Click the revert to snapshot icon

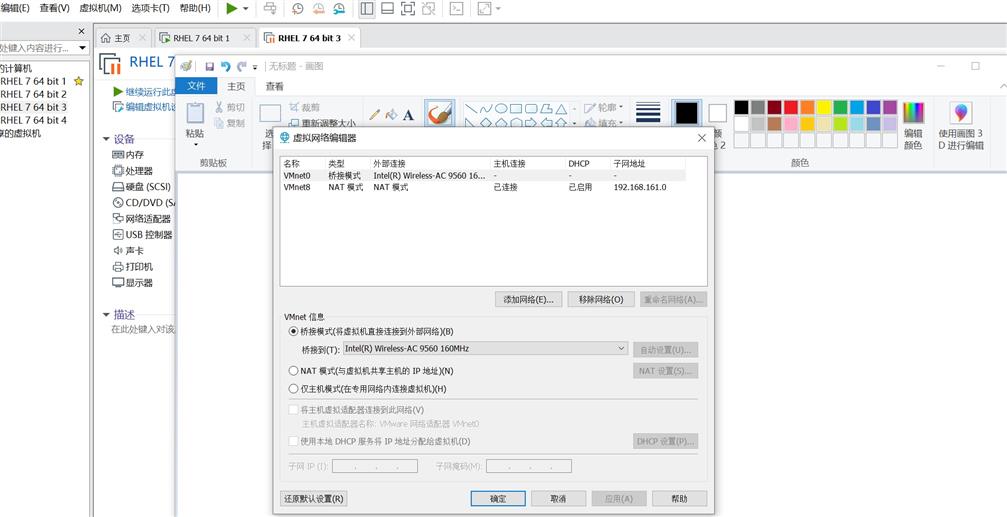point(319,8)
